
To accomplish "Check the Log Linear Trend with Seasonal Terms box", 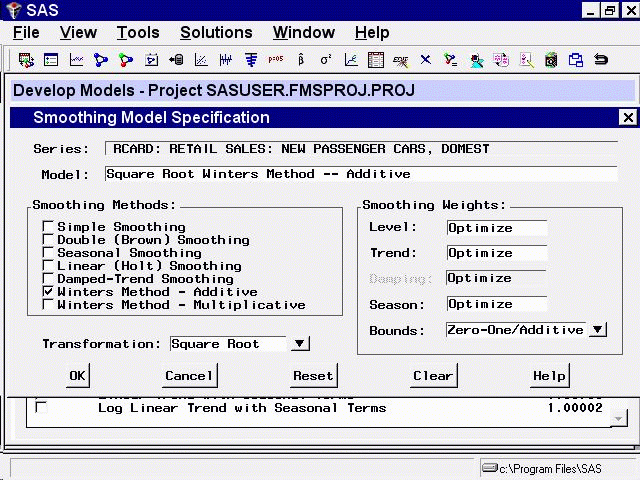I will 41,407.
